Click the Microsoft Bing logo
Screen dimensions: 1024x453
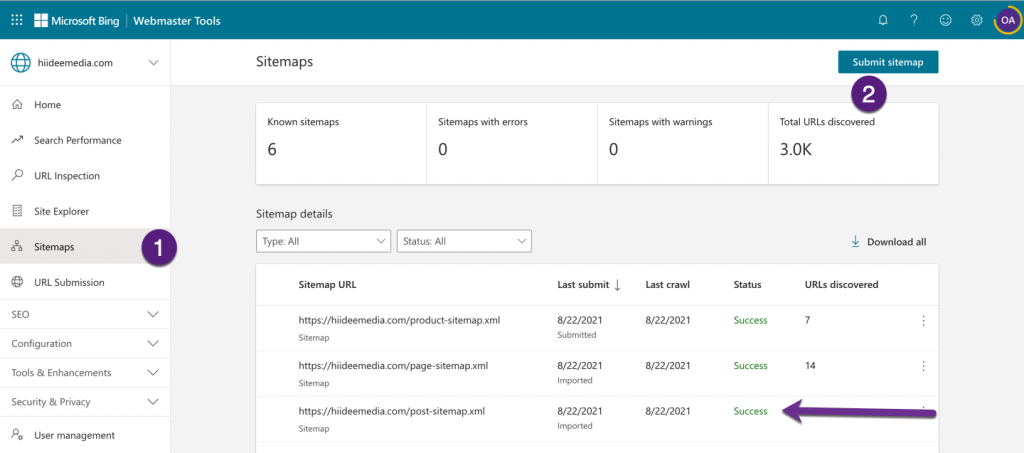77,20
